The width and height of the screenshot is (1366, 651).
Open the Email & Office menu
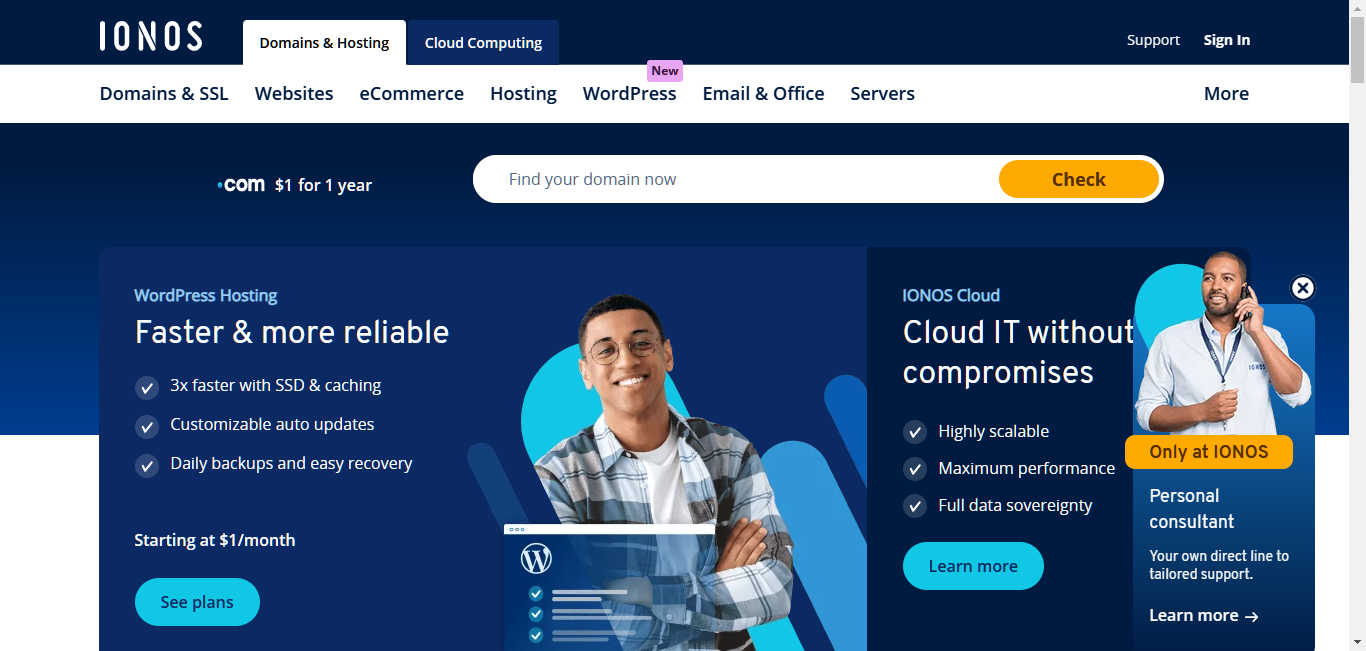764,94
